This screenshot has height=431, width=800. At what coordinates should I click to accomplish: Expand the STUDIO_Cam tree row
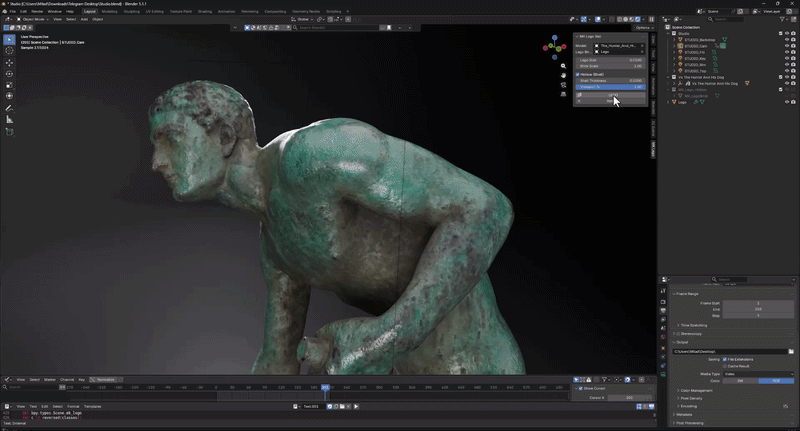(674, 46)
